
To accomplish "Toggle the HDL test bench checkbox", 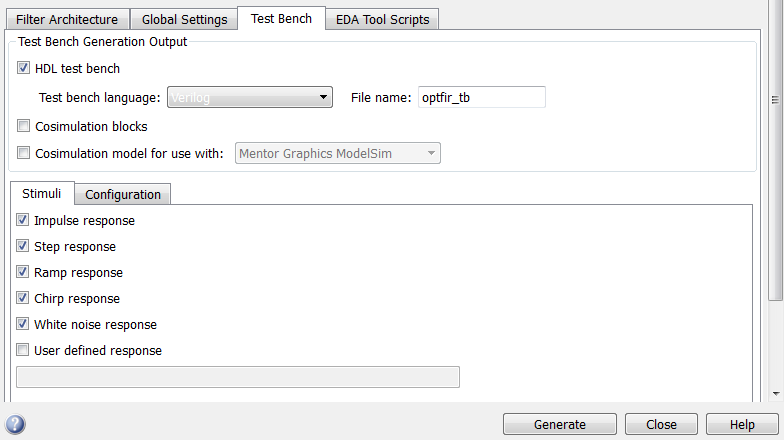I will [24, 69].
